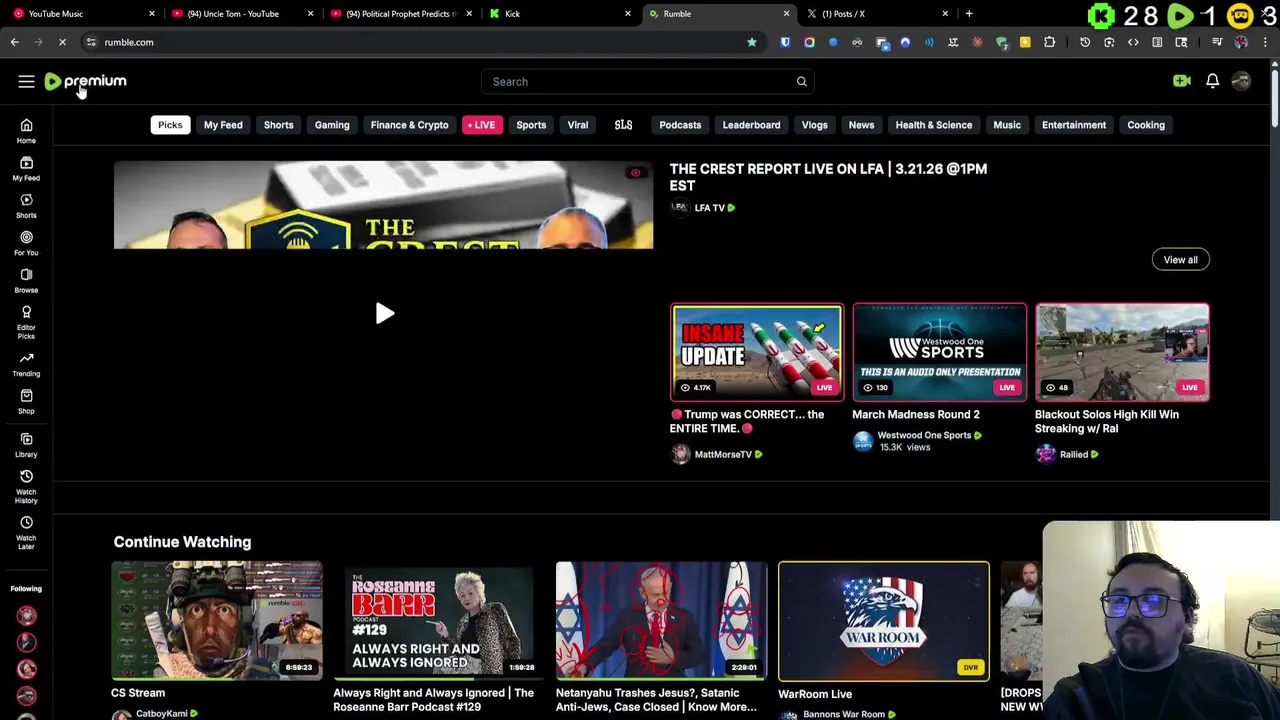Open My Feed in the left sidebar

[x=26, y=168]
